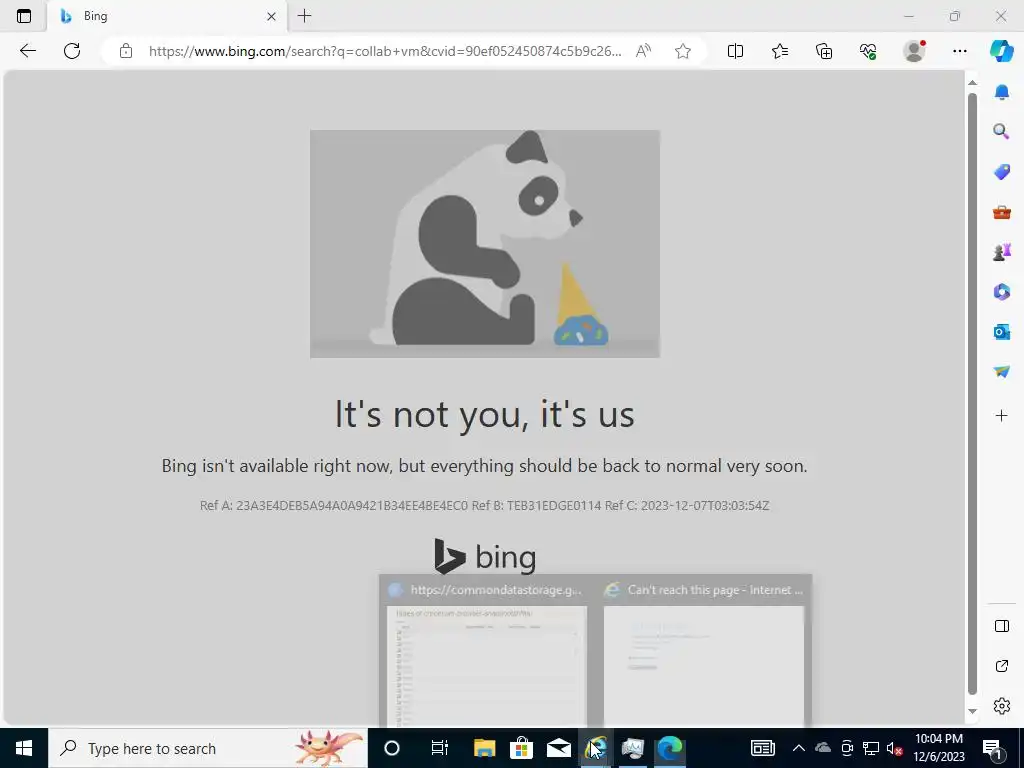This screenshot has height=768, width=1024.
Task: Click the Ref A reference code line
Action: click(485, 505)
